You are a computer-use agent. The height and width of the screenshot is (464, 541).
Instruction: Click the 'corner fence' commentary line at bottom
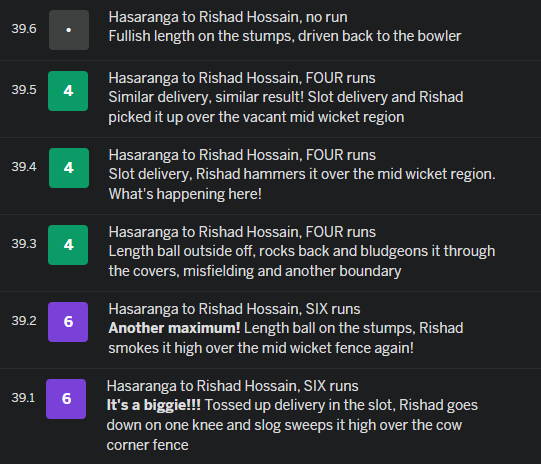[x=148, y=445]
